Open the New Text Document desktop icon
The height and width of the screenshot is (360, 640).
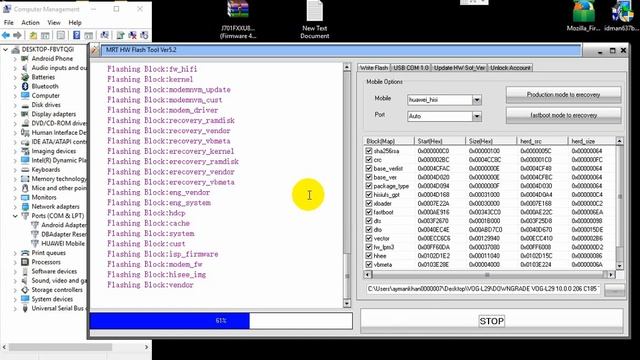(x=315, y=20)
